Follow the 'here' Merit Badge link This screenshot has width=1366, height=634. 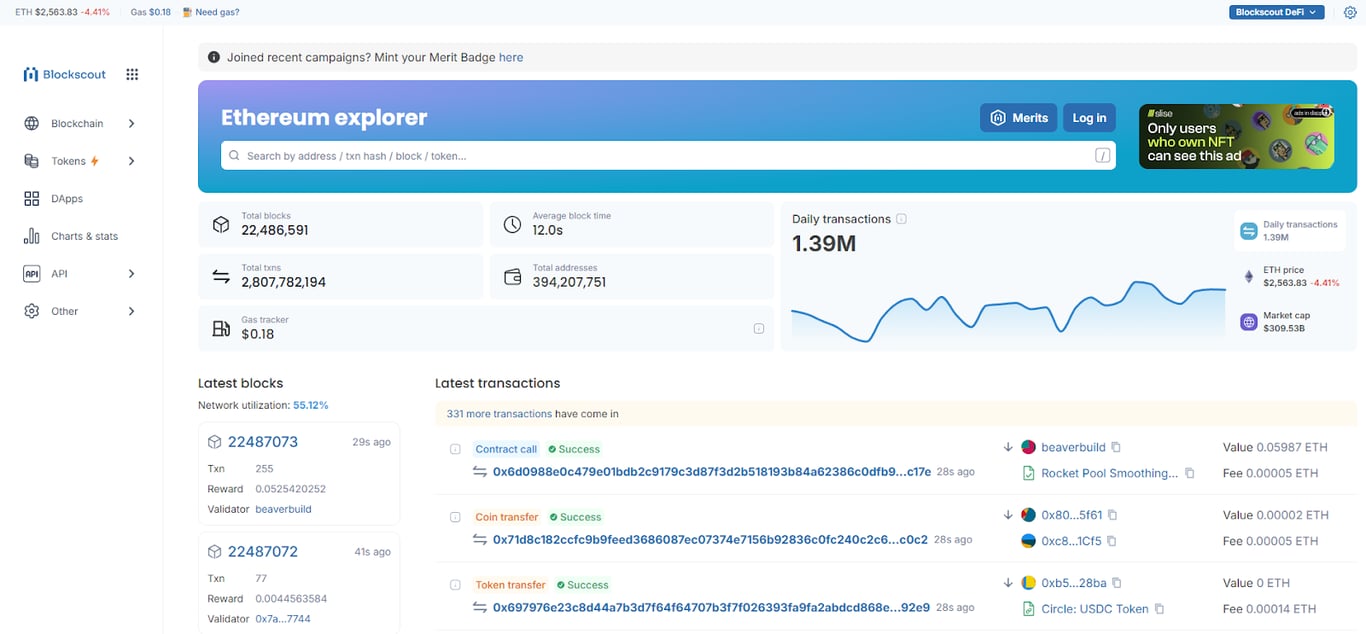[511, 58]
